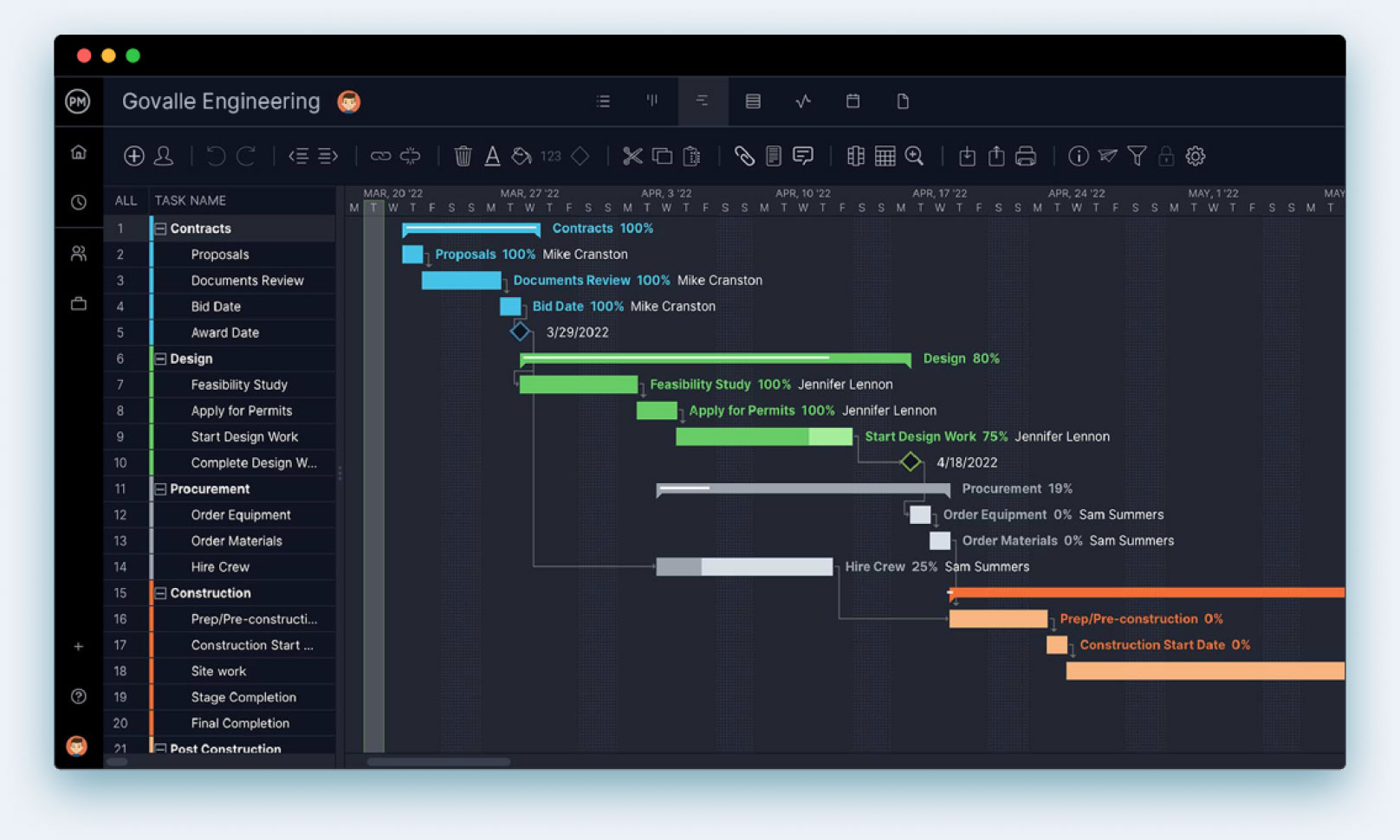Click avatar next to Govalle Engineering title
Screen dimensions: 1400x840
349,102
